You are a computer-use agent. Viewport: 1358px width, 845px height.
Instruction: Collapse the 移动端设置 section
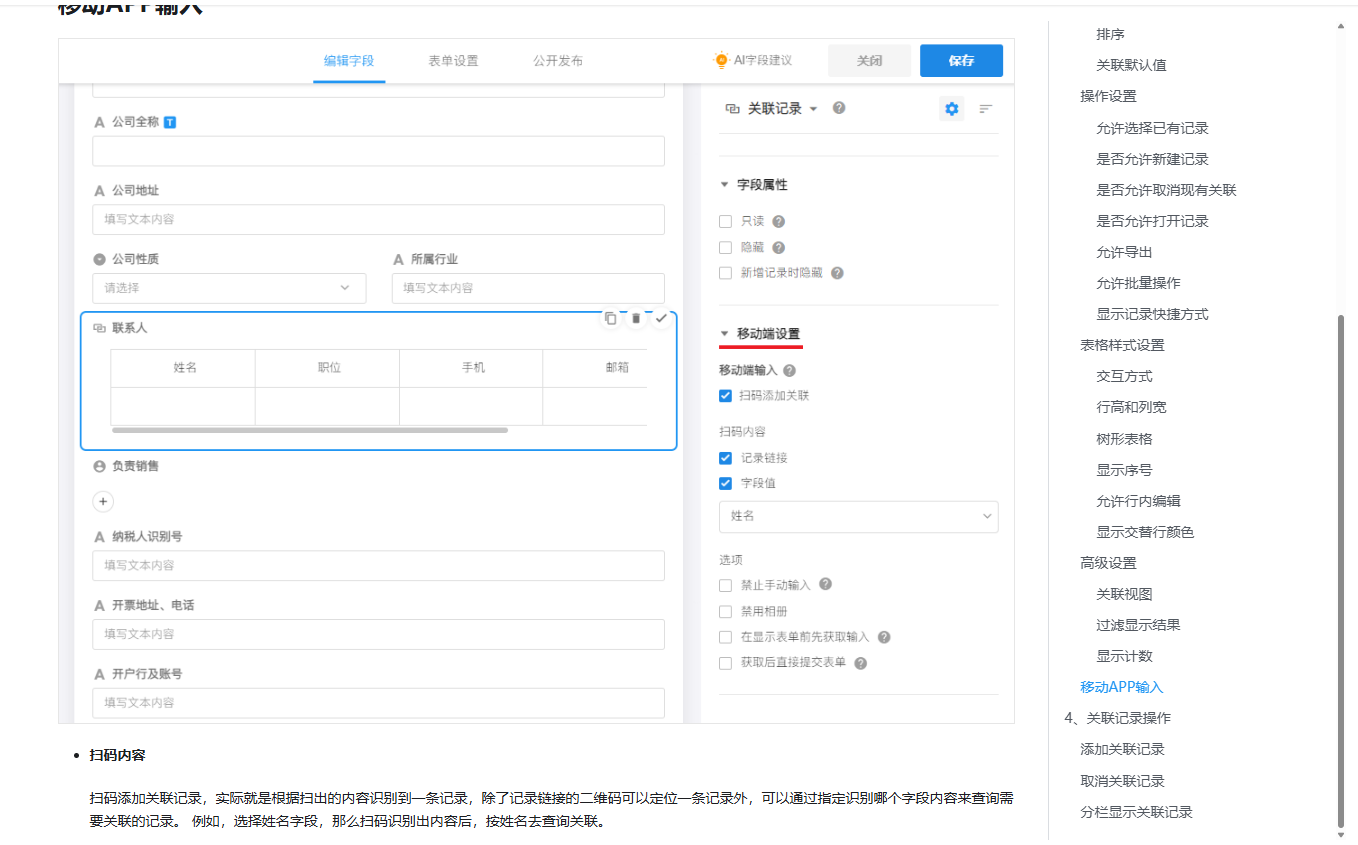click(x=725, y=334)
